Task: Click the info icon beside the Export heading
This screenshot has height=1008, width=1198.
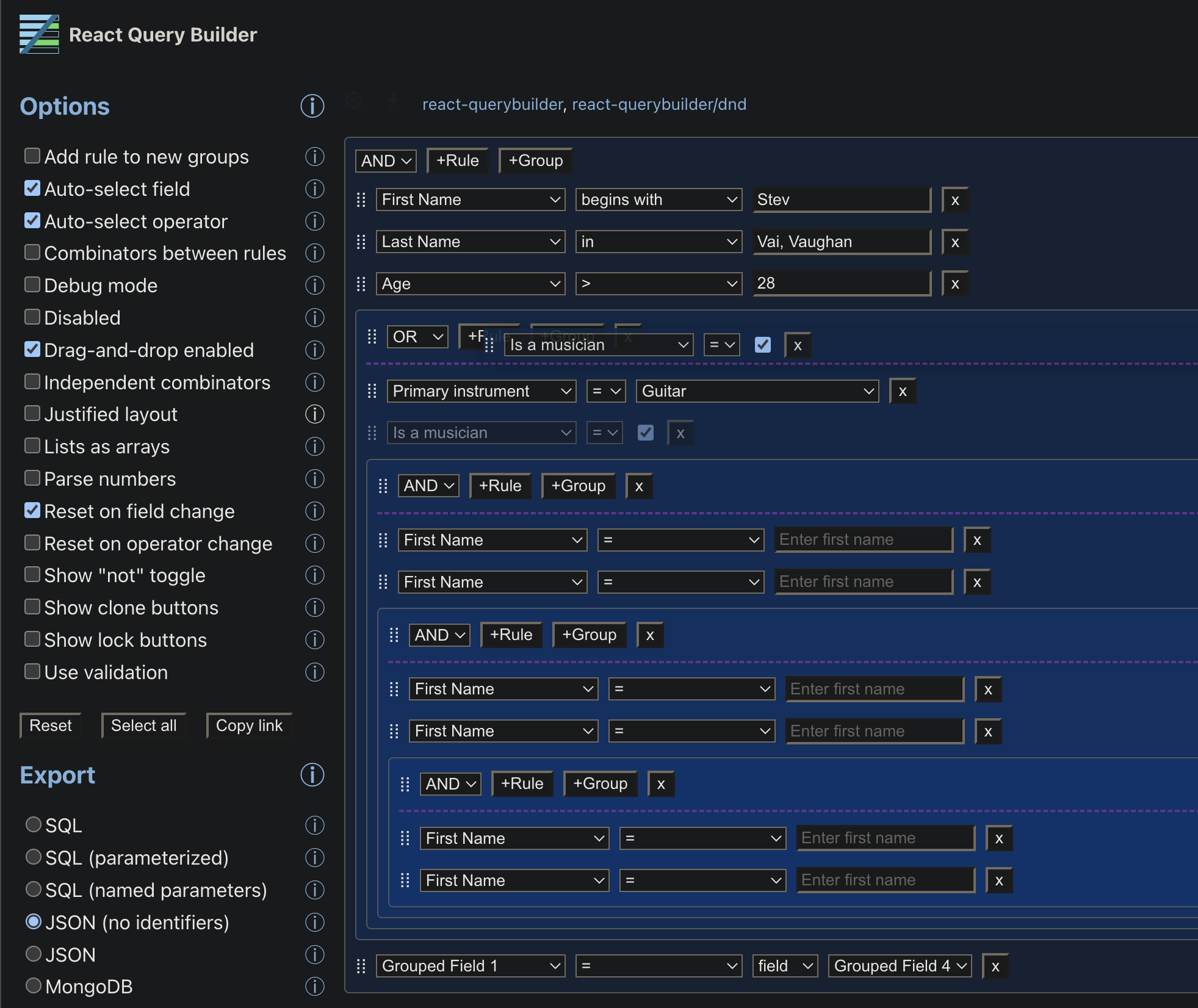Action: click(x=312, y=775)
